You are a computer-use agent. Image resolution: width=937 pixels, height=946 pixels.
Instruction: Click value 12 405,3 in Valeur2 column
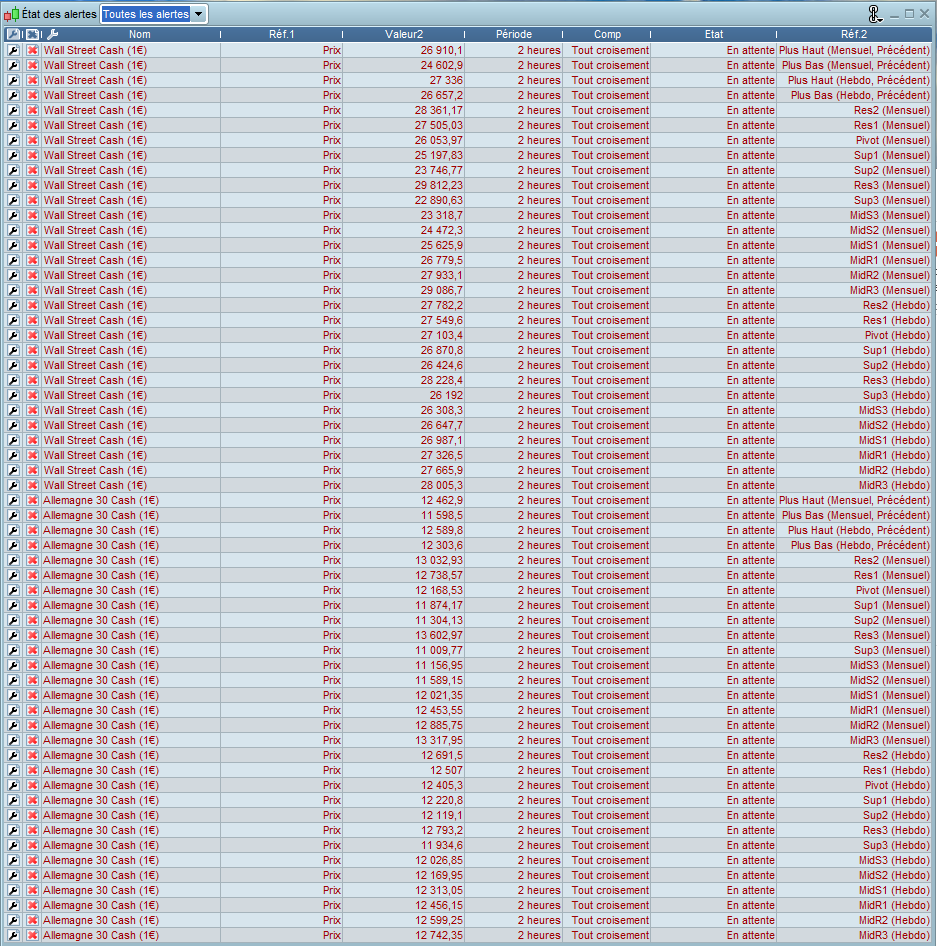click(x=442, y=785)
